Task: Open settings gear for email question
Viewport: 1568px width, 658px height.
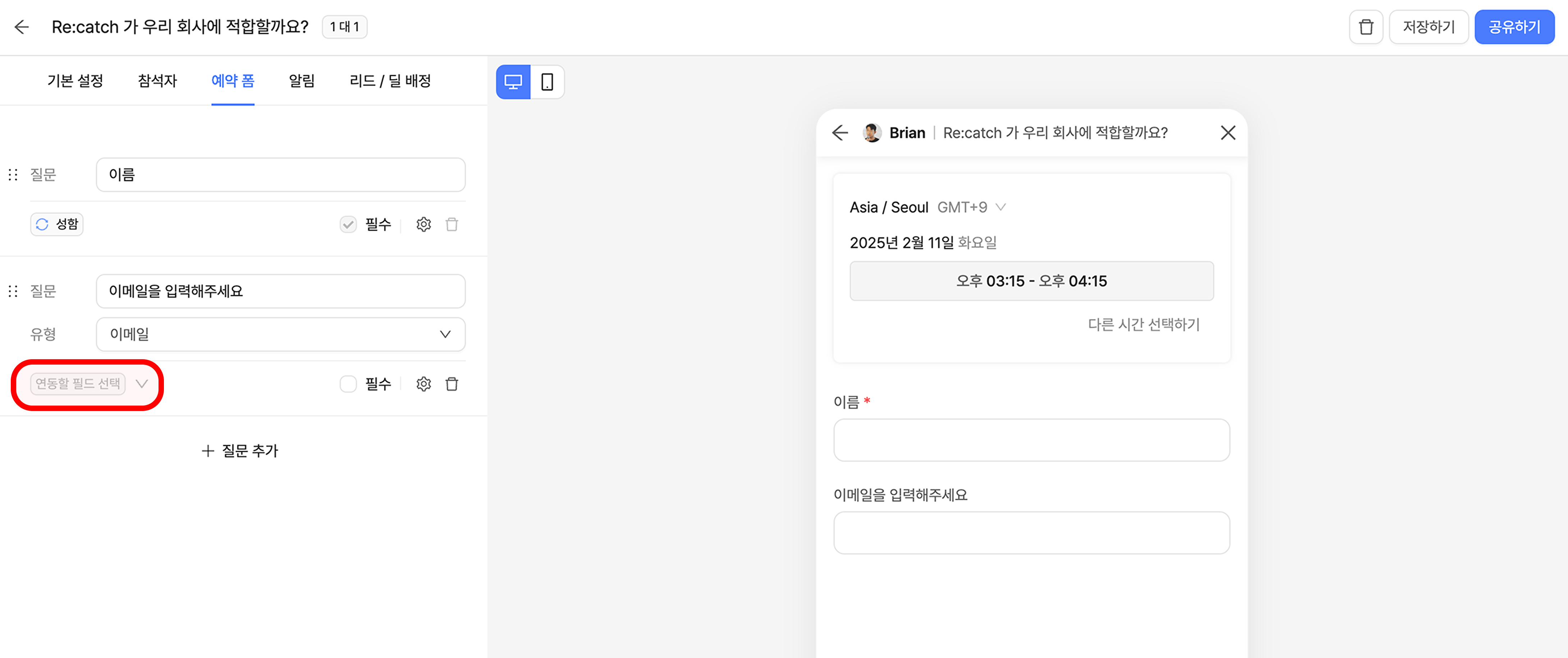Action: [423, 384]
